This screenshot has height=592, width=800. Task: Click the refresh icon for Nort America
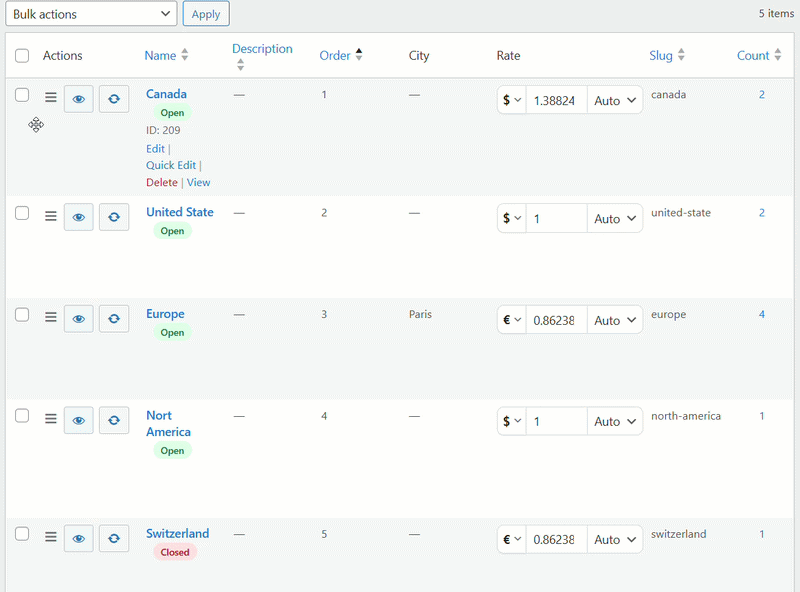[114, 421]
